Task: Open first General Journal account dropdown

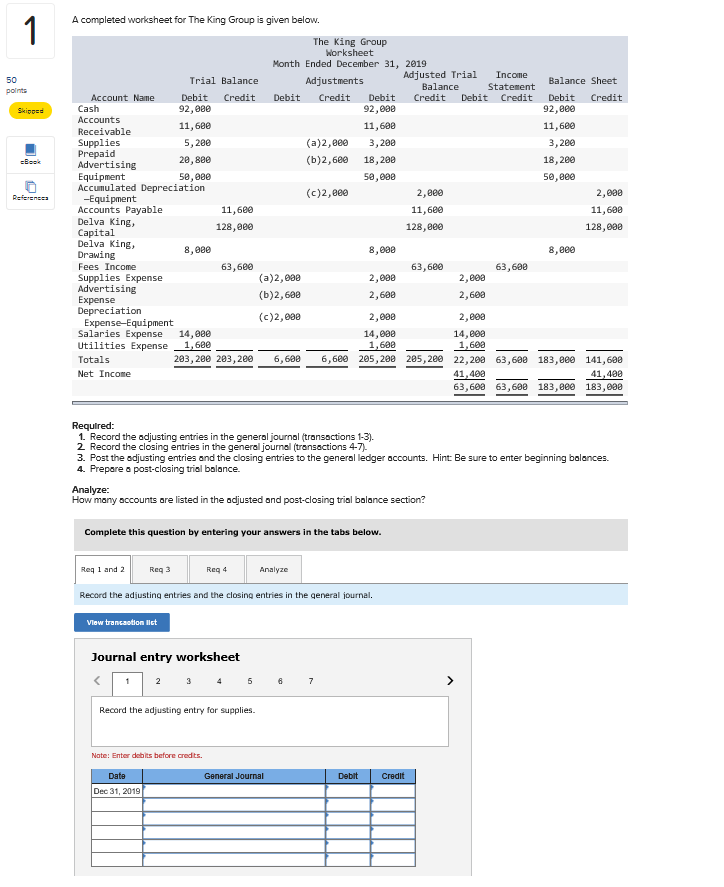Action: click(234, 791)
